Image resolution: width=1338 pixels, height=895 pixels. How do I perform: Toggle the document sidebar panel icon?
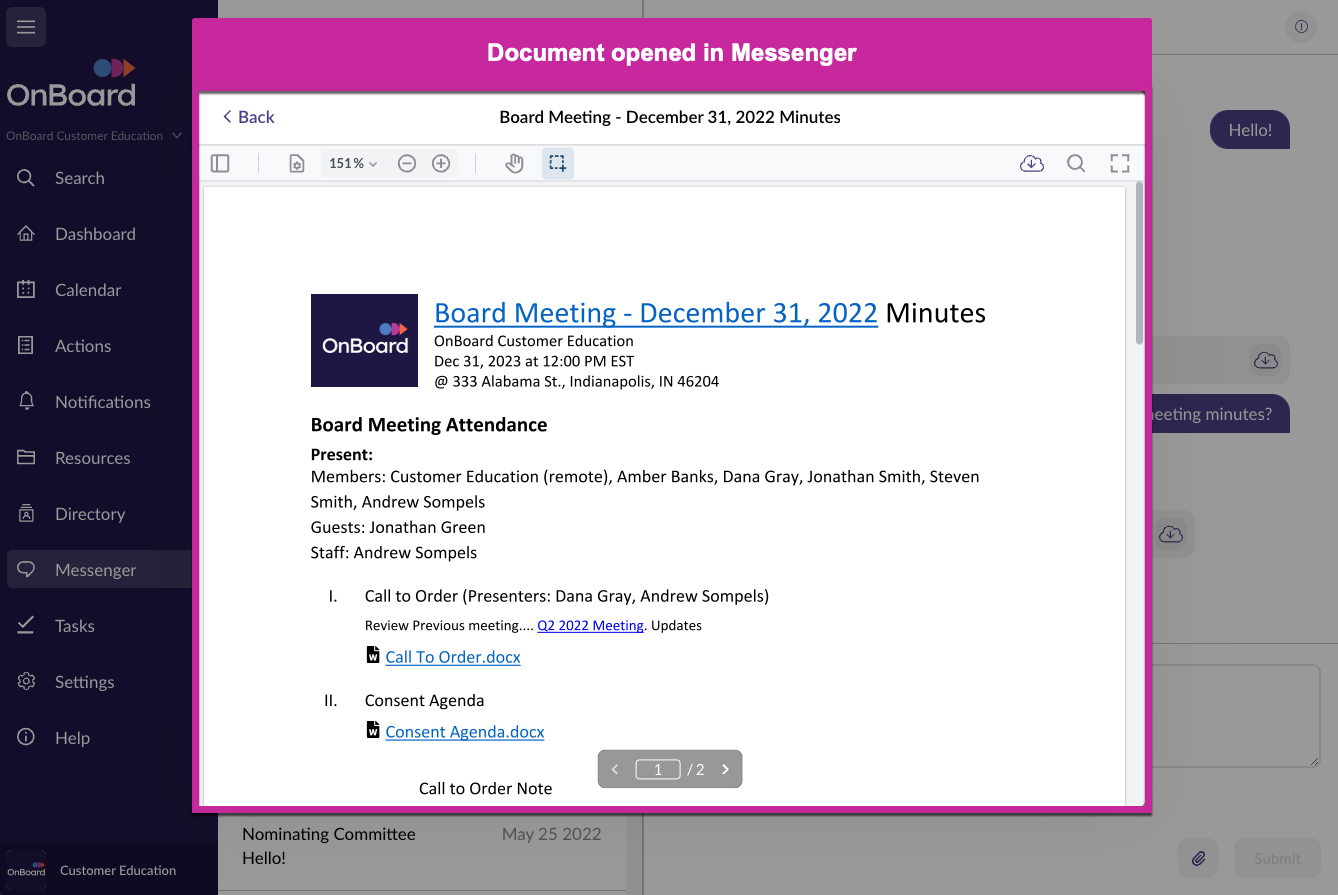pos(220,164)
